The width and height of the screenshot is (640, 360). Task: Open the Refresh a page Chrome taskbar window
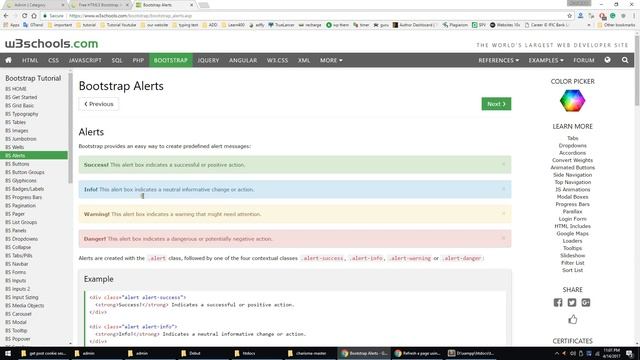[x=418, y=353]
